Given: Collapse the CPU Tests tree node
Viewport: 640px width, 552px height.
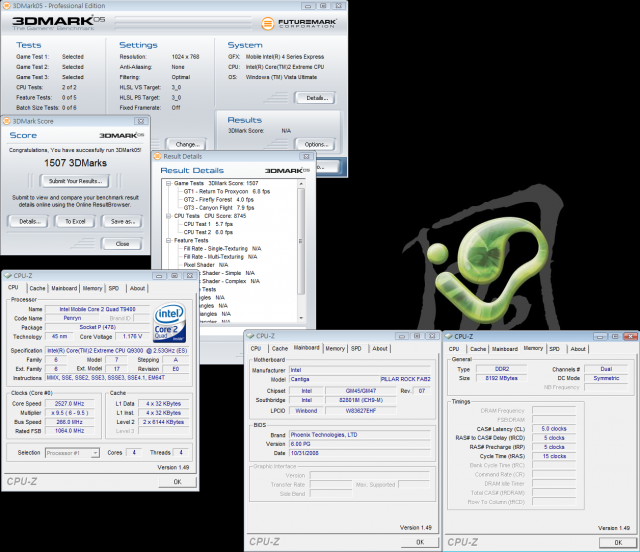Looking at the screenshot, I should click(x=168, y=216).
